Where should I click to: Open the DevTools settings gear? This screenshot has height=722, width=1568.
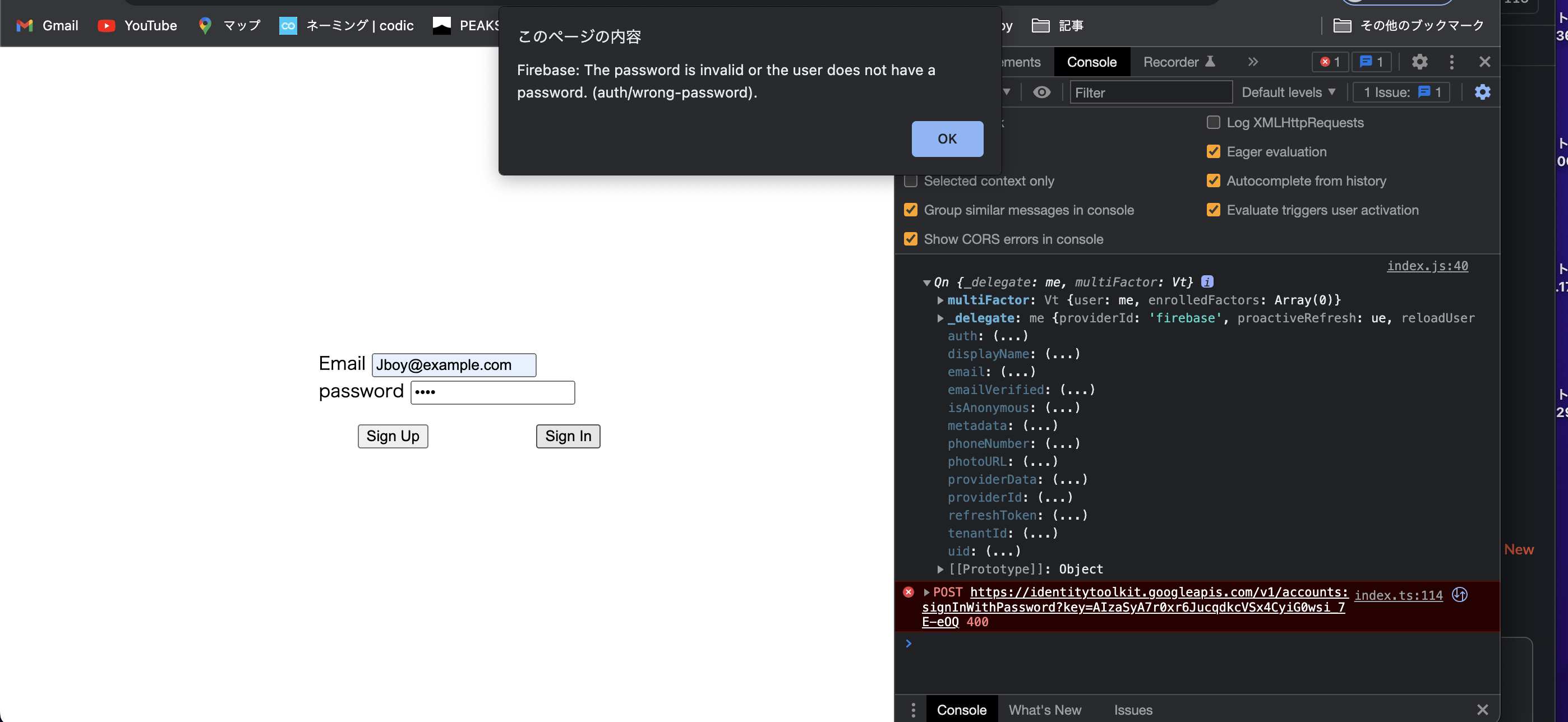coord(1420,62)
